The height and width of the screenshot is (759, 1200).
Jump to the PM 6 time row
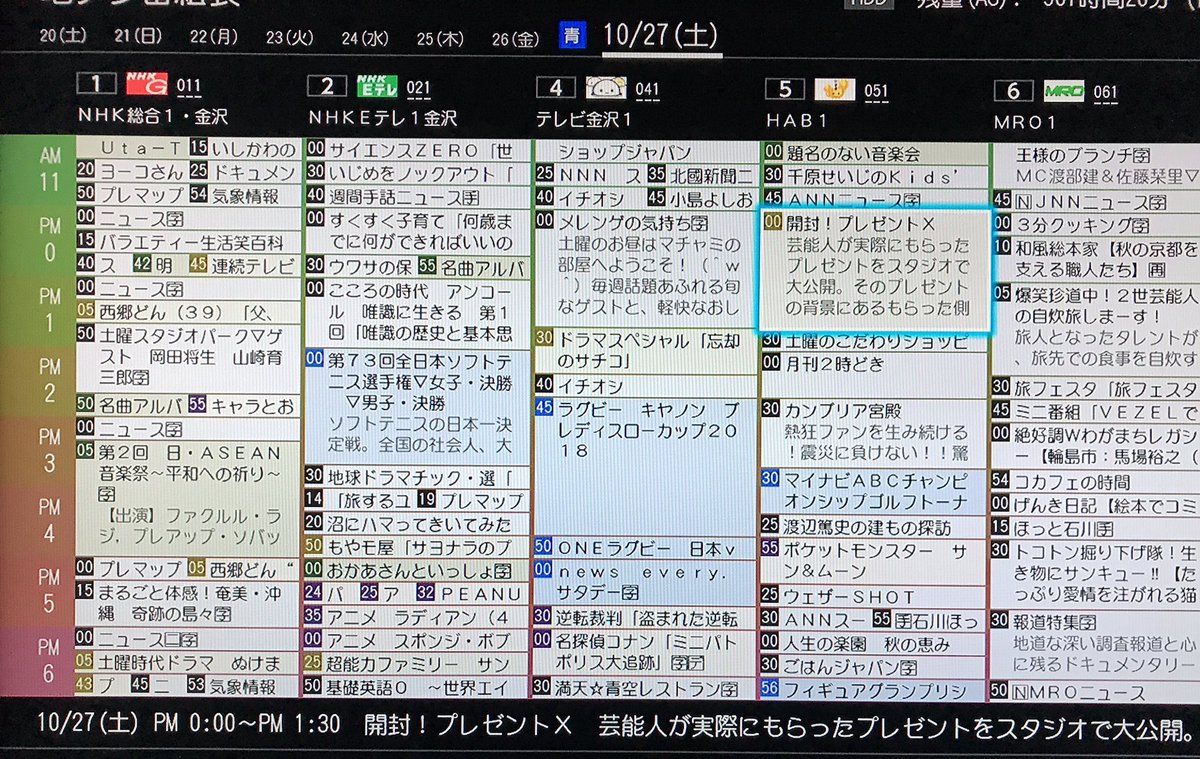pyautogui.click(x=49, y=661)
